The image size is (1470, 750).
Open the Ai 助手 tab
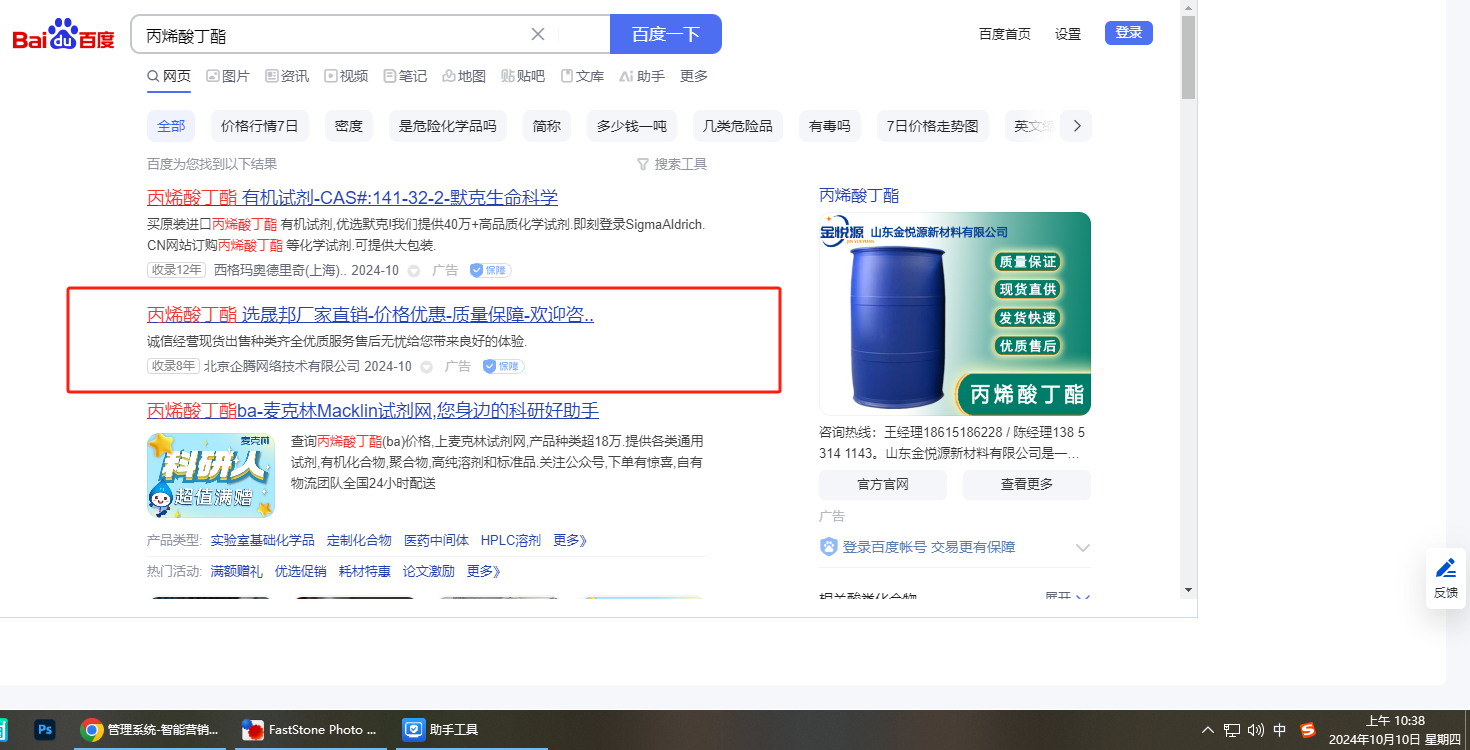(x=642, y=76)
